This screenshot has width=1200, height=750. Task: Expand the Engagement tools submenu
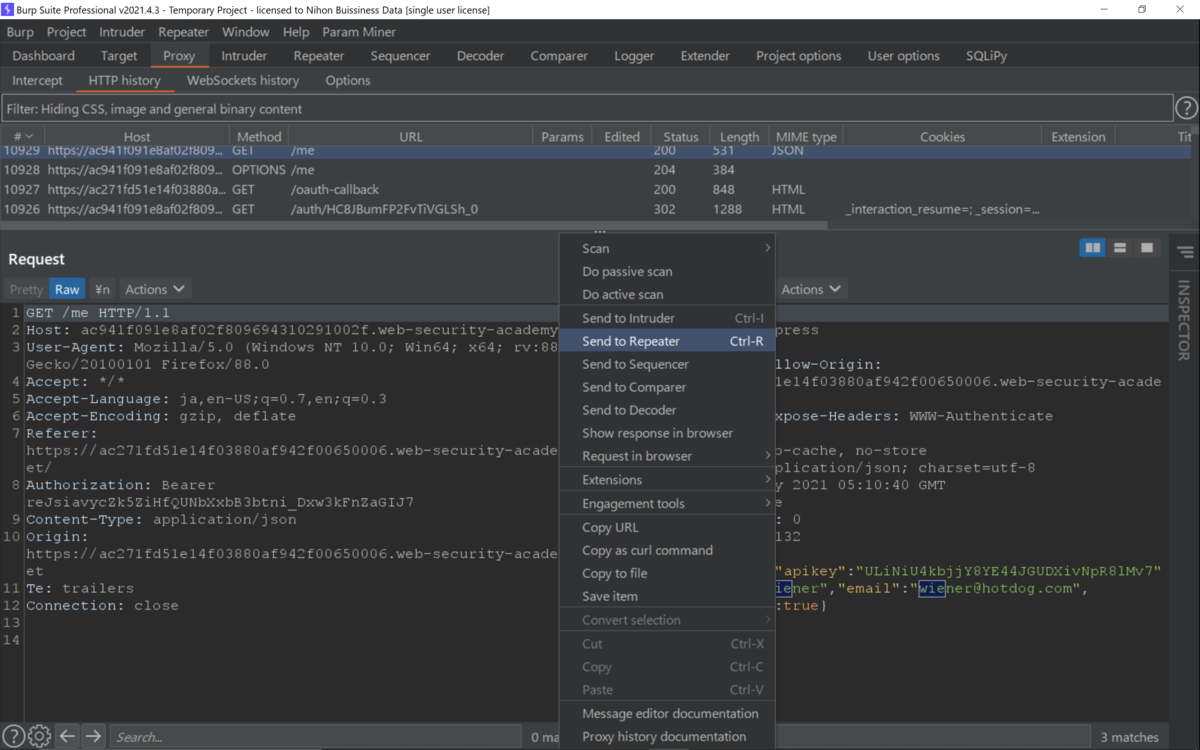(667, 503)
